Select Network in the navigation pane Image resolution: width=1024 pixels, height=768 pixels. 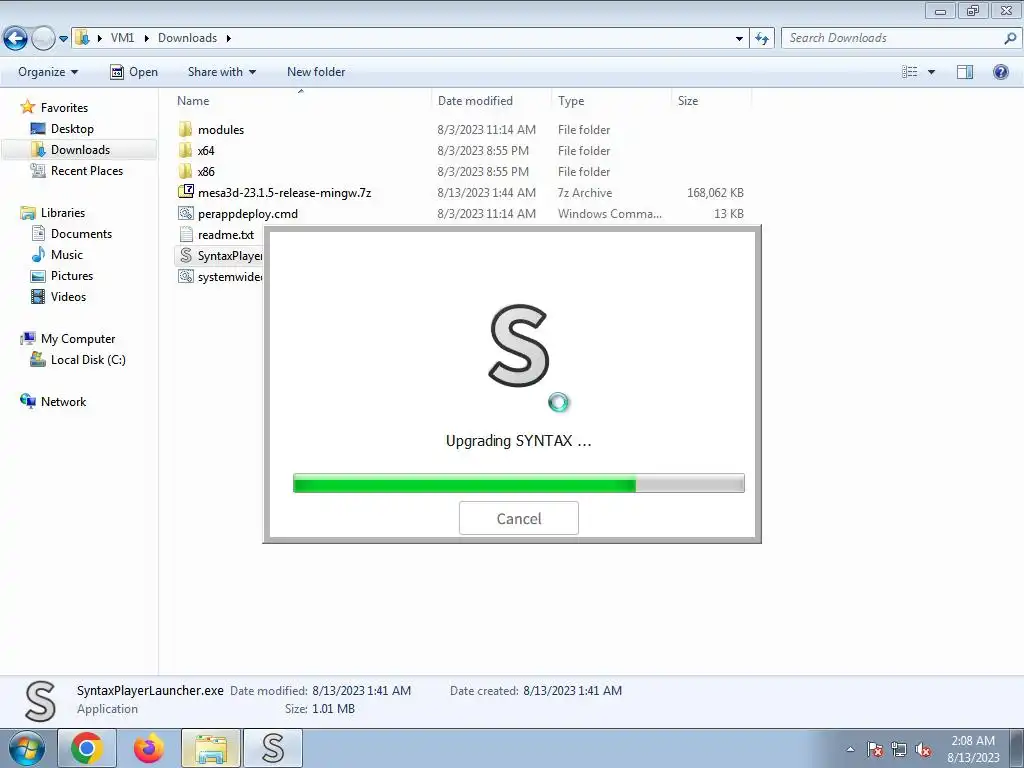[x=63, y=401]
